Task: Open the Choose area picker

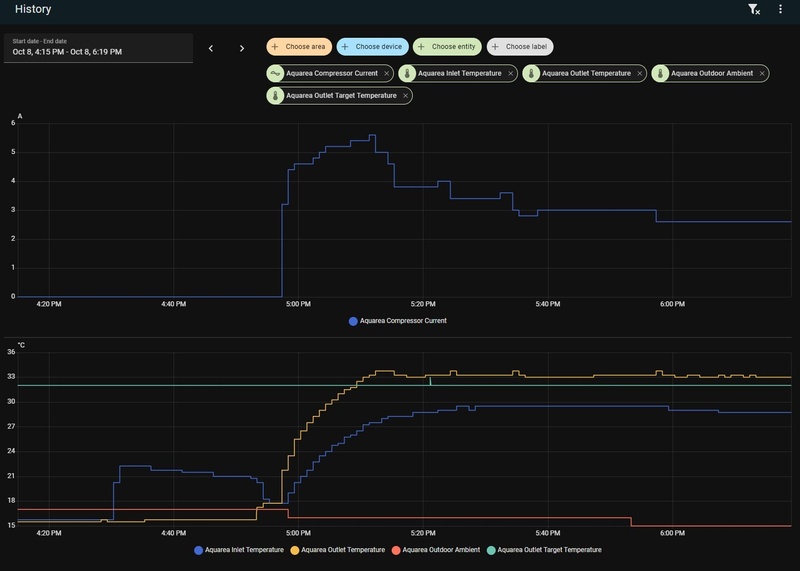Action: coord(299,46)
